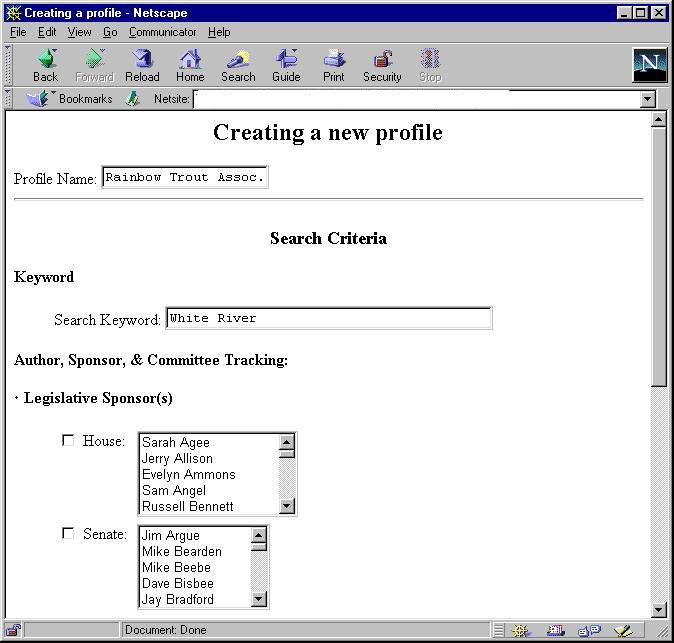Click the Search toolbar icon

(x=238, y=65)
